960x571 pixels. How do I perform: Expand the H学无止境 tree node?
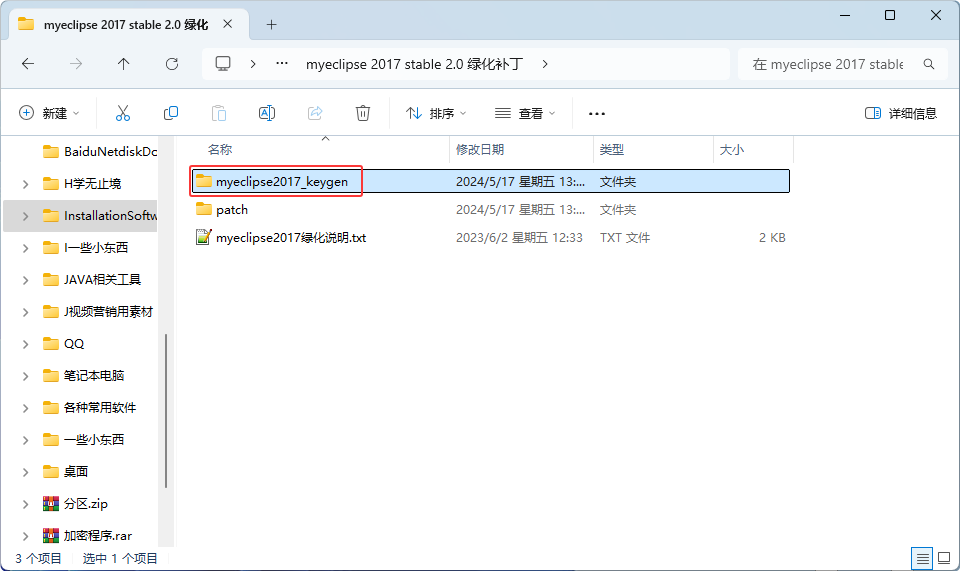click(26, 184)
